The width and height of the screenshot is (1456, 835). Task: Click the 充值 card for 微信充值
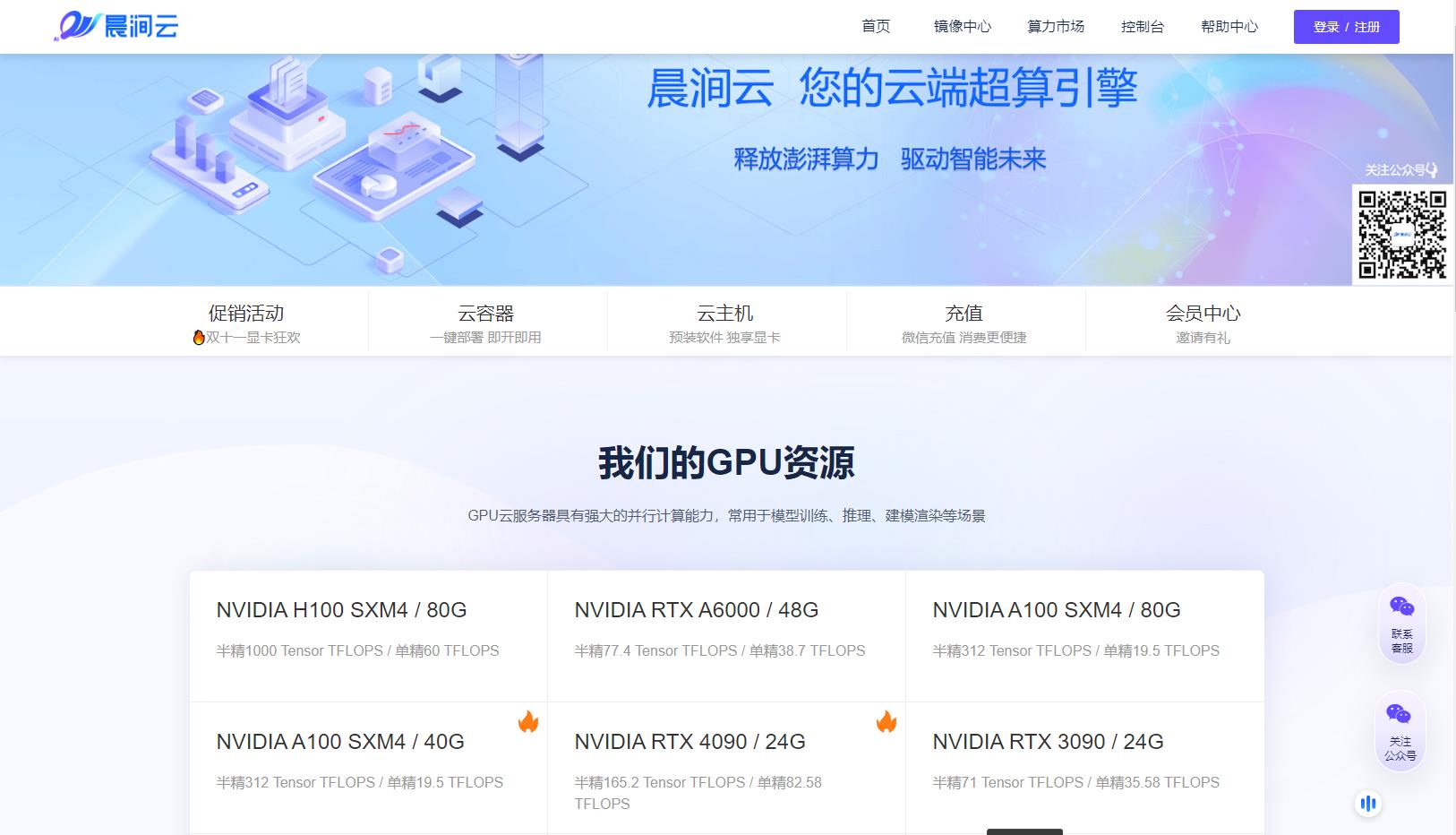click(965, 321)
